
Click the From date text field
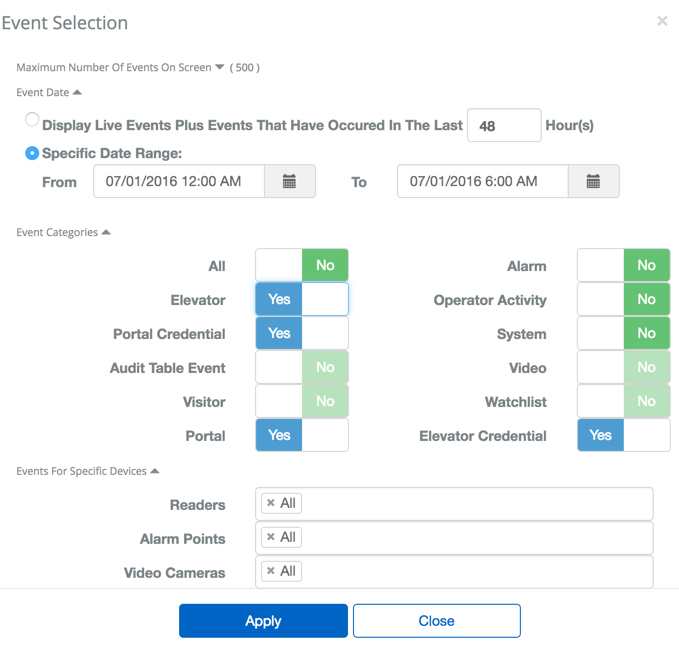click(179, 182)
